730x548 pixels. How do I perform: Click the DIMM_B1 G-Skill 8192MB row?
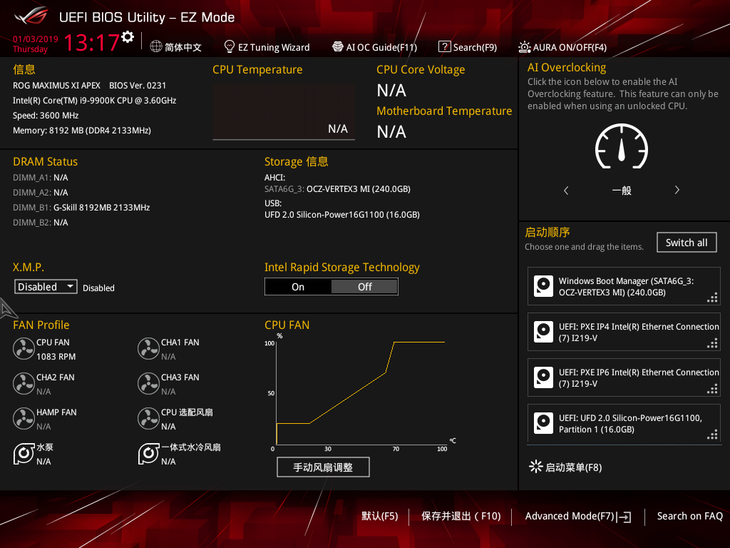pos(81,208)
